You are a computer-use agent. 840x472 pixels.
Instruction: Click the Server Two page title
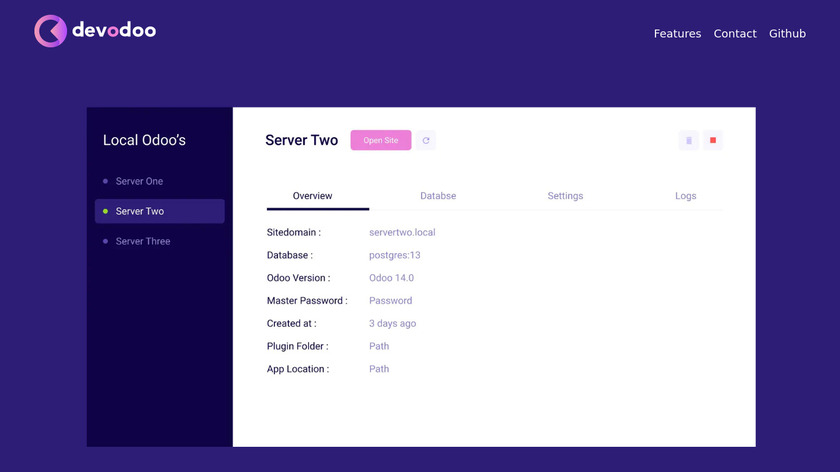coord(302,140)
